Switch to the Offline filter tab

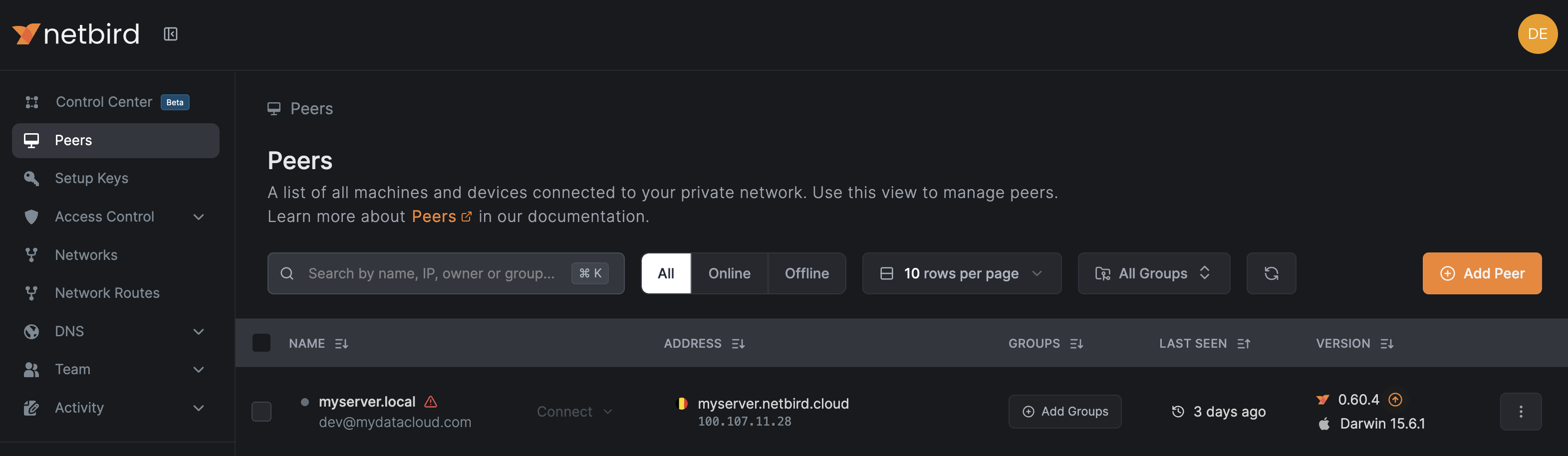click(x=806, y=273)
